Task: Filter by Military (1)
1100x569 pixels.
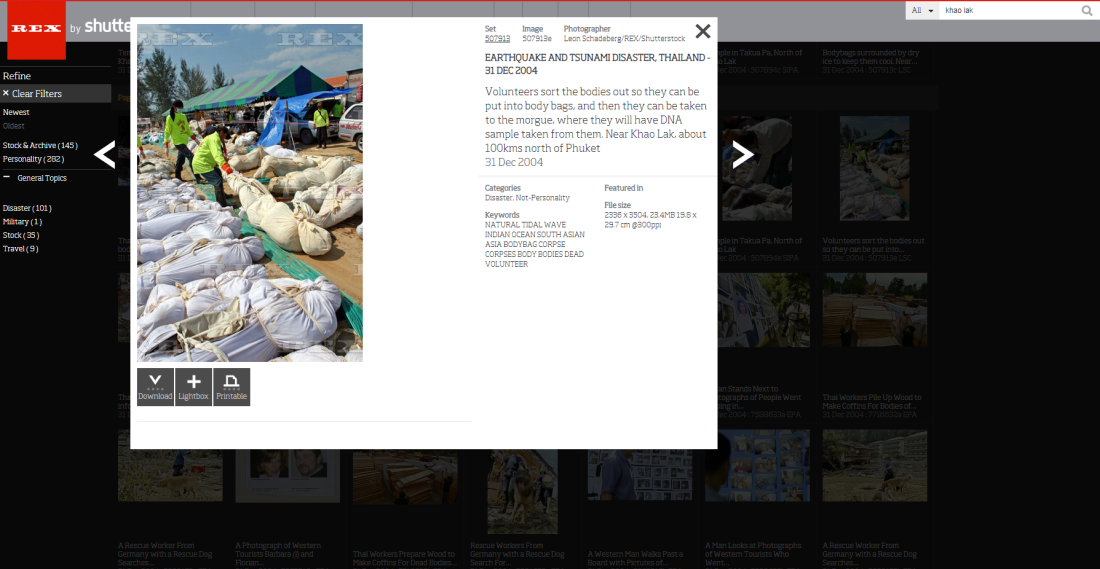Action: 22,222
